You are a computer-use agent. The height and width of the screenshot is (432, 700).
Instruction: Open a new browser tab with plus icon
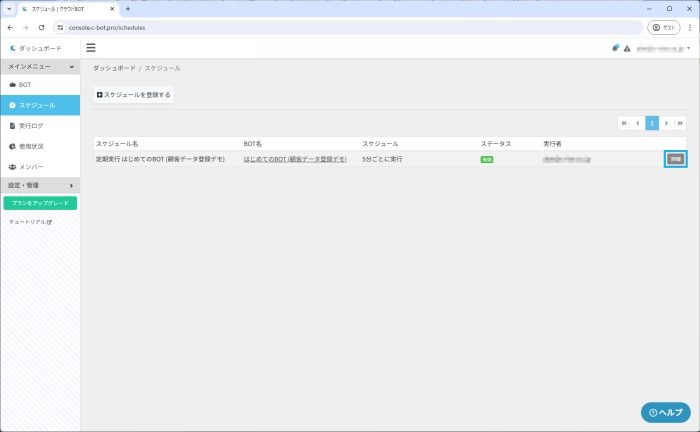(128, 8)
